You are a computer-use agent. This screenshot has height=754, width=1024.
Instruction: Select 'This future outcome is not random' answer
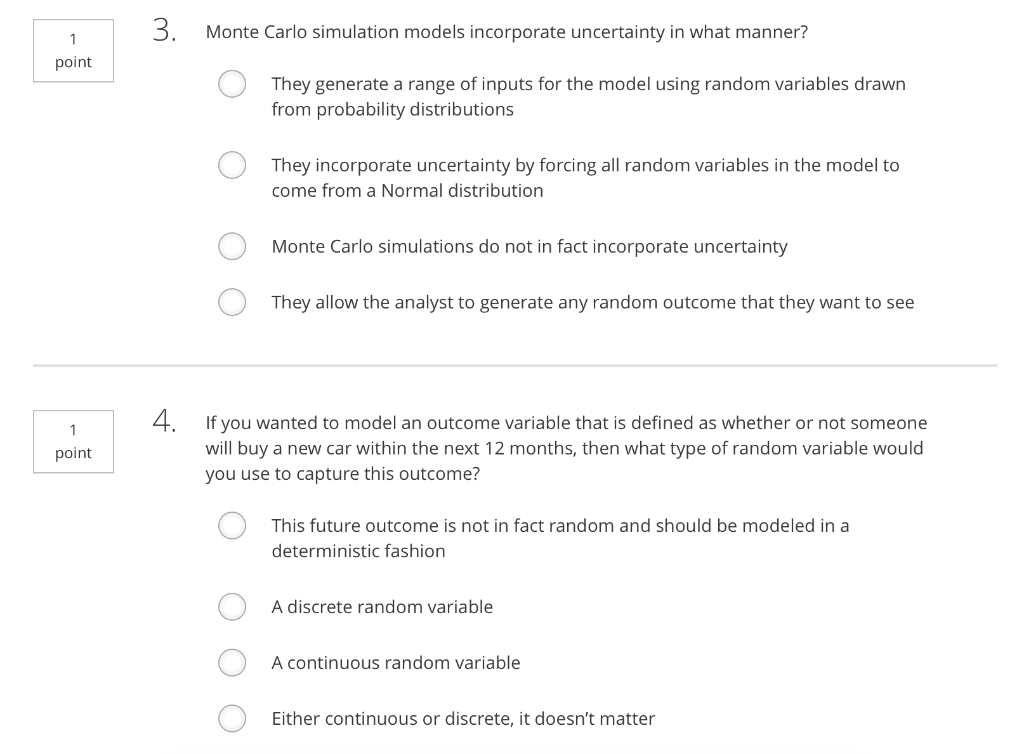(232, 525)
